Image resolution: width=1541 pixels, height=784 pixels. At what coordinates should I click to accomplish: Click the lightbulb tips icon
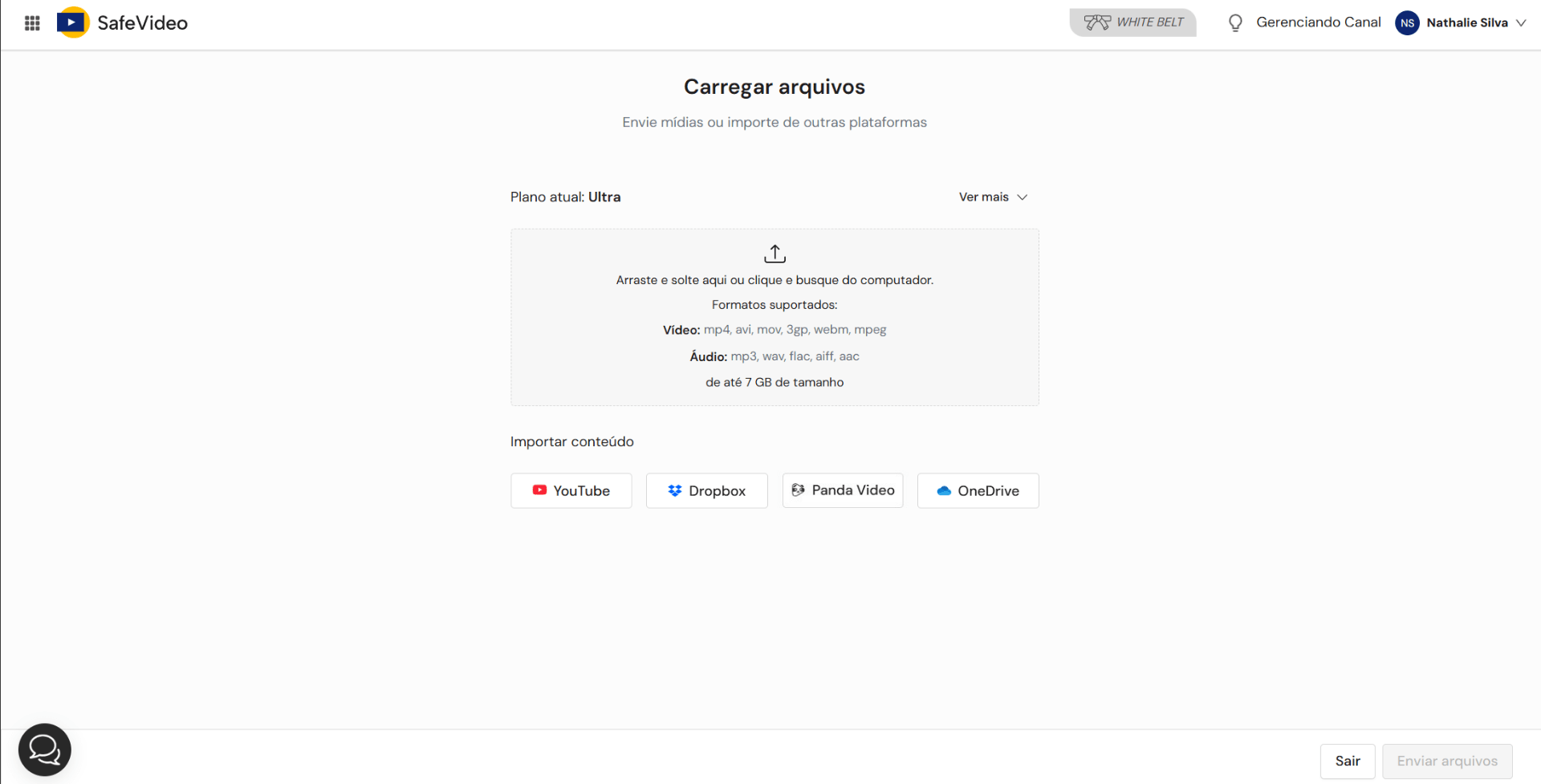(x=1235, y=22)
